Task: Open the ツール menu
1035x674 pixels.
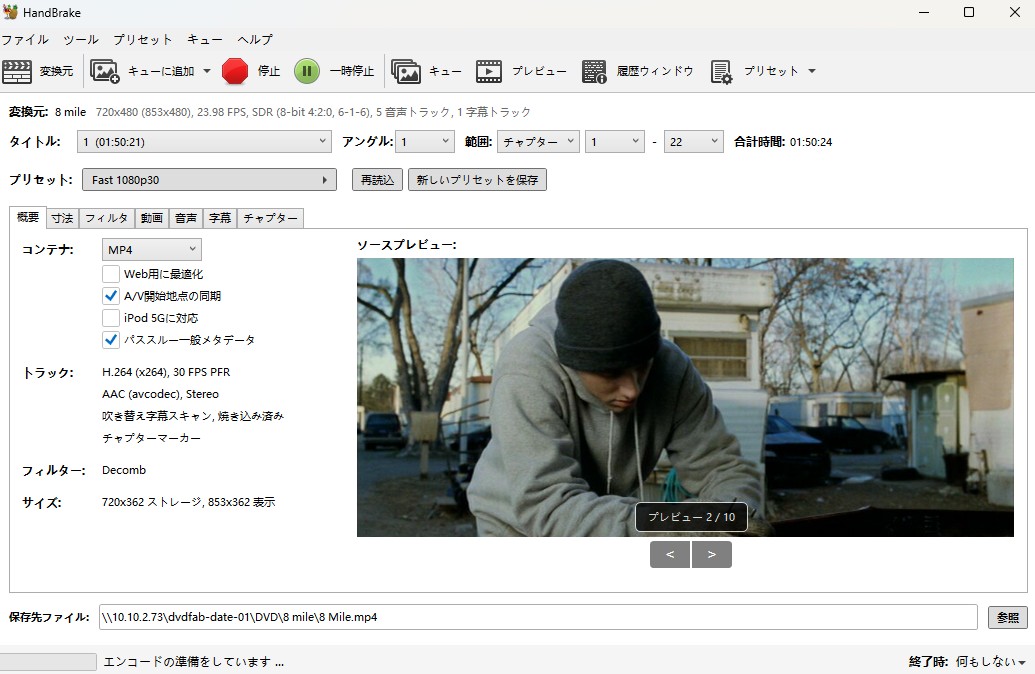Action: pyautogui.click(x=81, y=40)
